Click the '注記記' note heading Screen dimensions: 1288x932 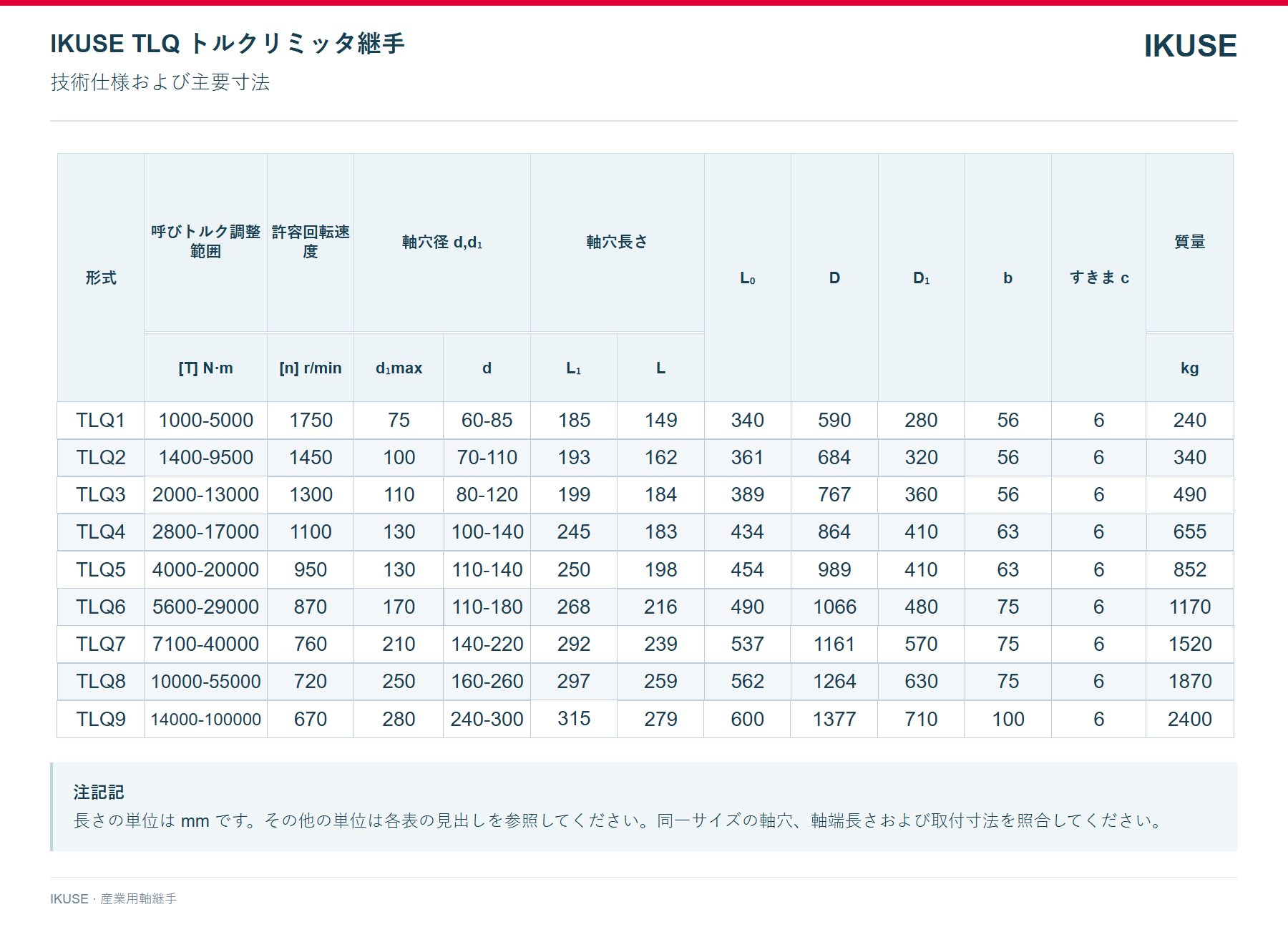(x=99, y=792)
